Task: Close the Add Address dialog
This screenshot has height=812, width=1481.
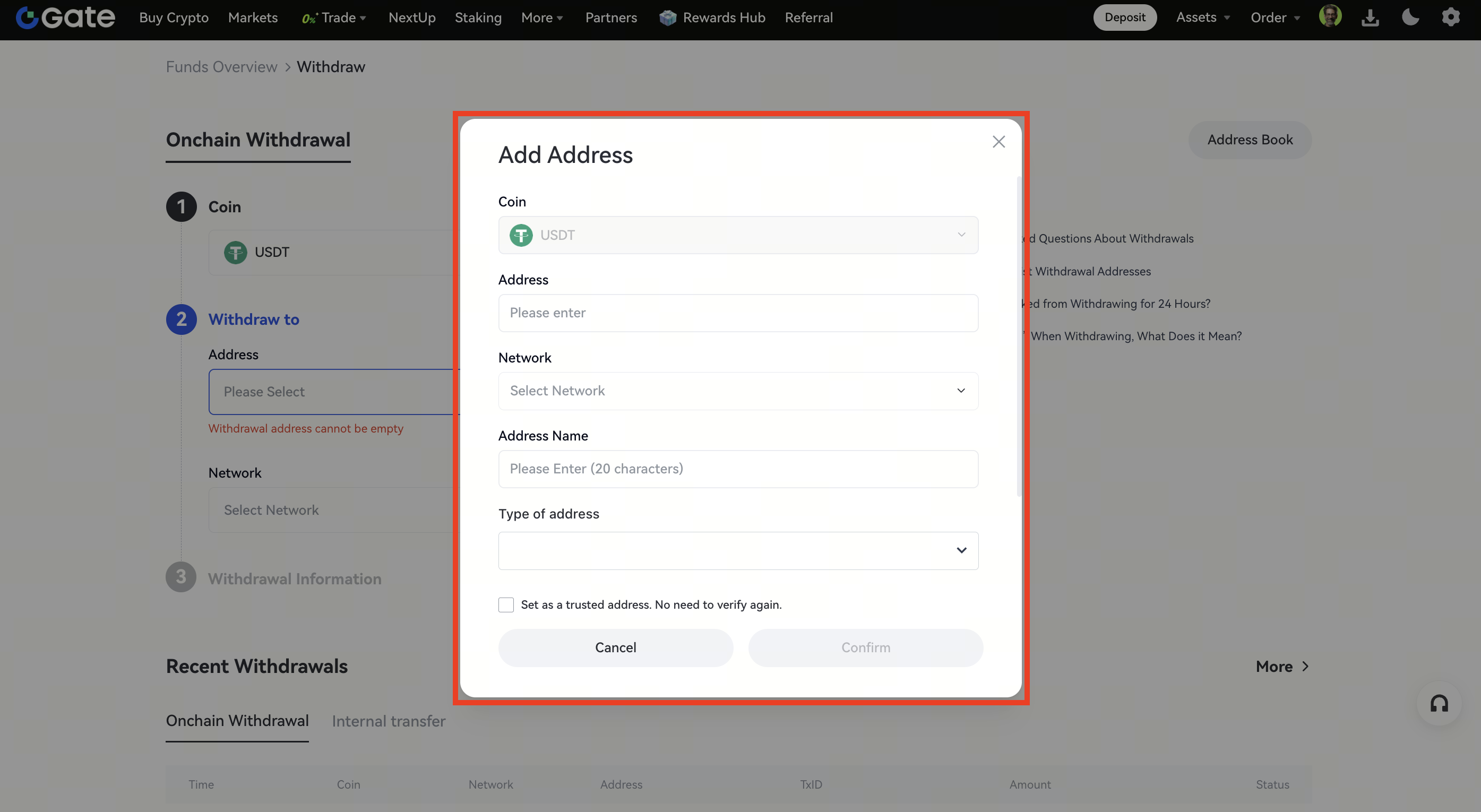Action: (998, 142)
